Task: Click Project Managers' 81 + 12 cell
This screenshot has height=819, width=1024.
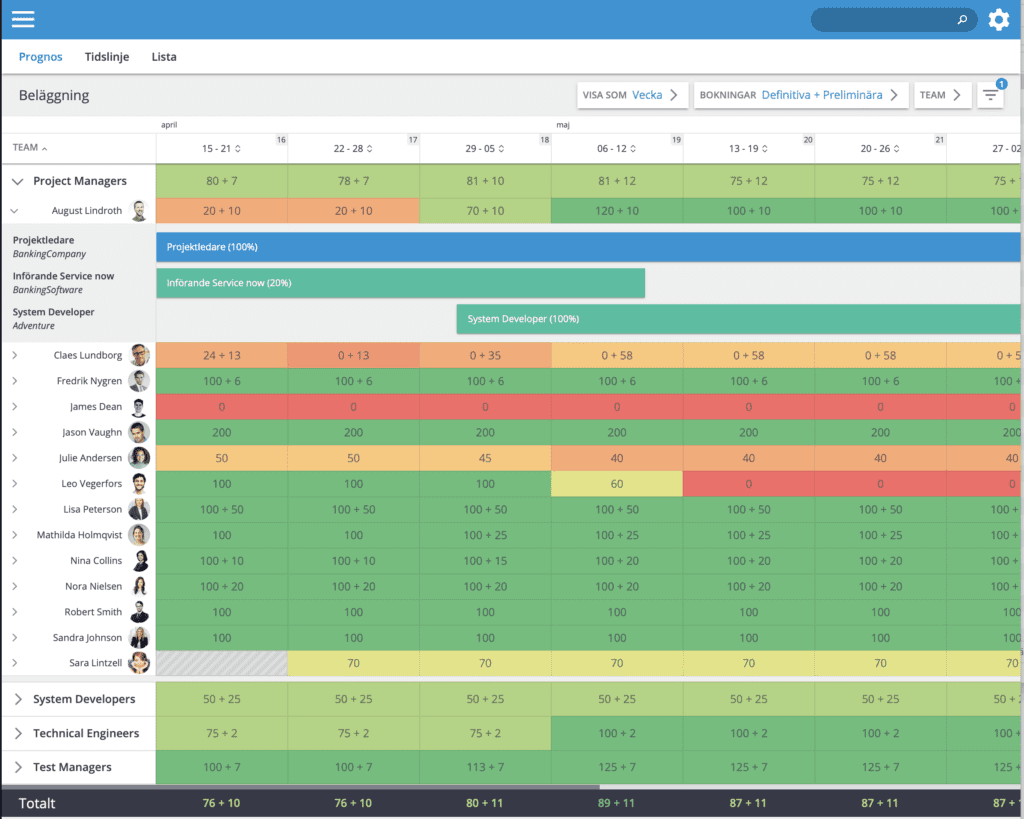Action: 617,181
